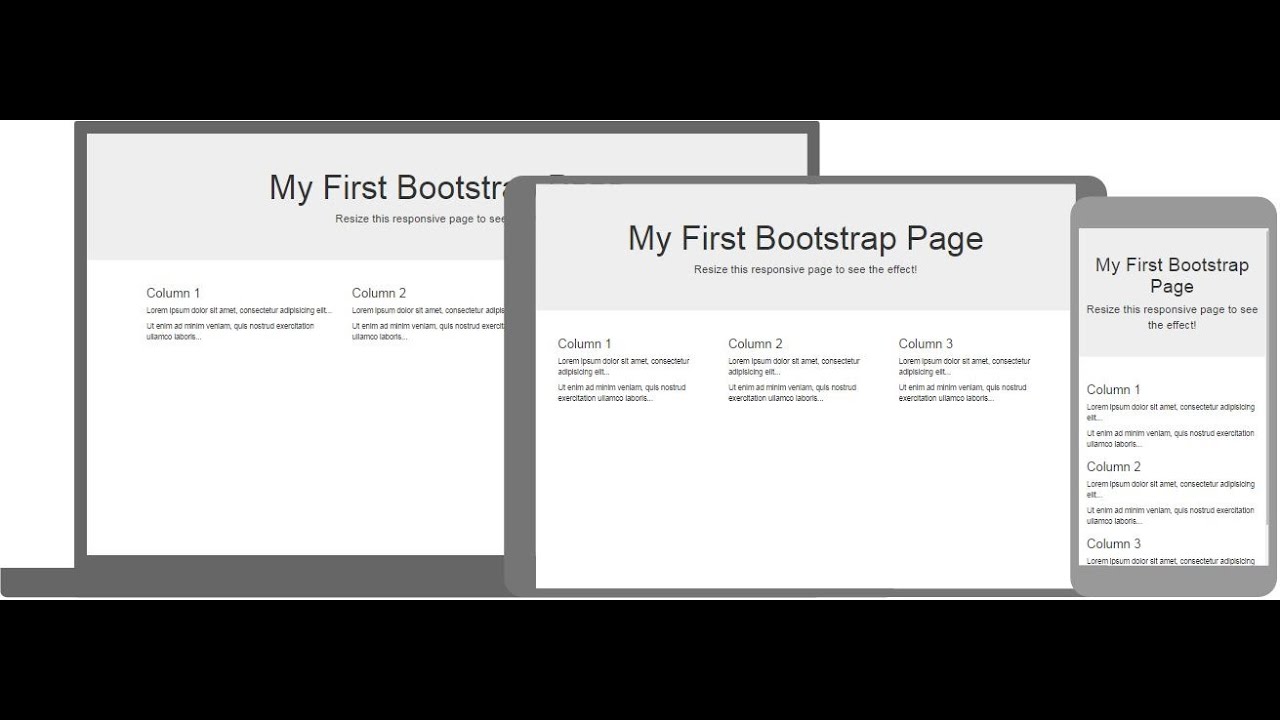Screen dimensions: 1280x720
Task: Click the 'Ut enim' paragraph under tablet Column 2
Action: pyautogui.click(x=792, y=393)
